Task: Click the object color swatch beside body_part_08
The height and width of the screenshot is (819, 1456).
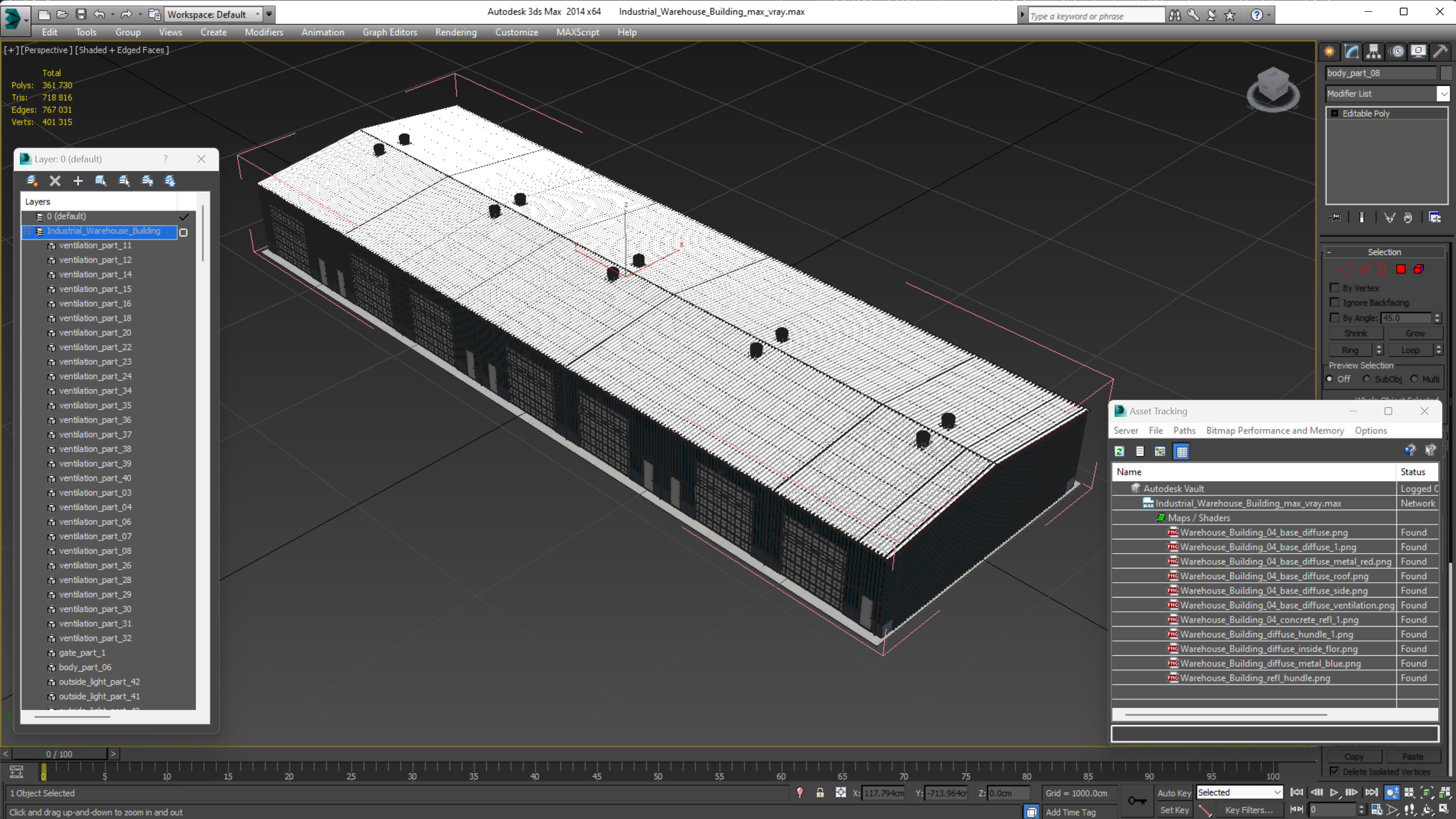Action: coord(1446,73)
